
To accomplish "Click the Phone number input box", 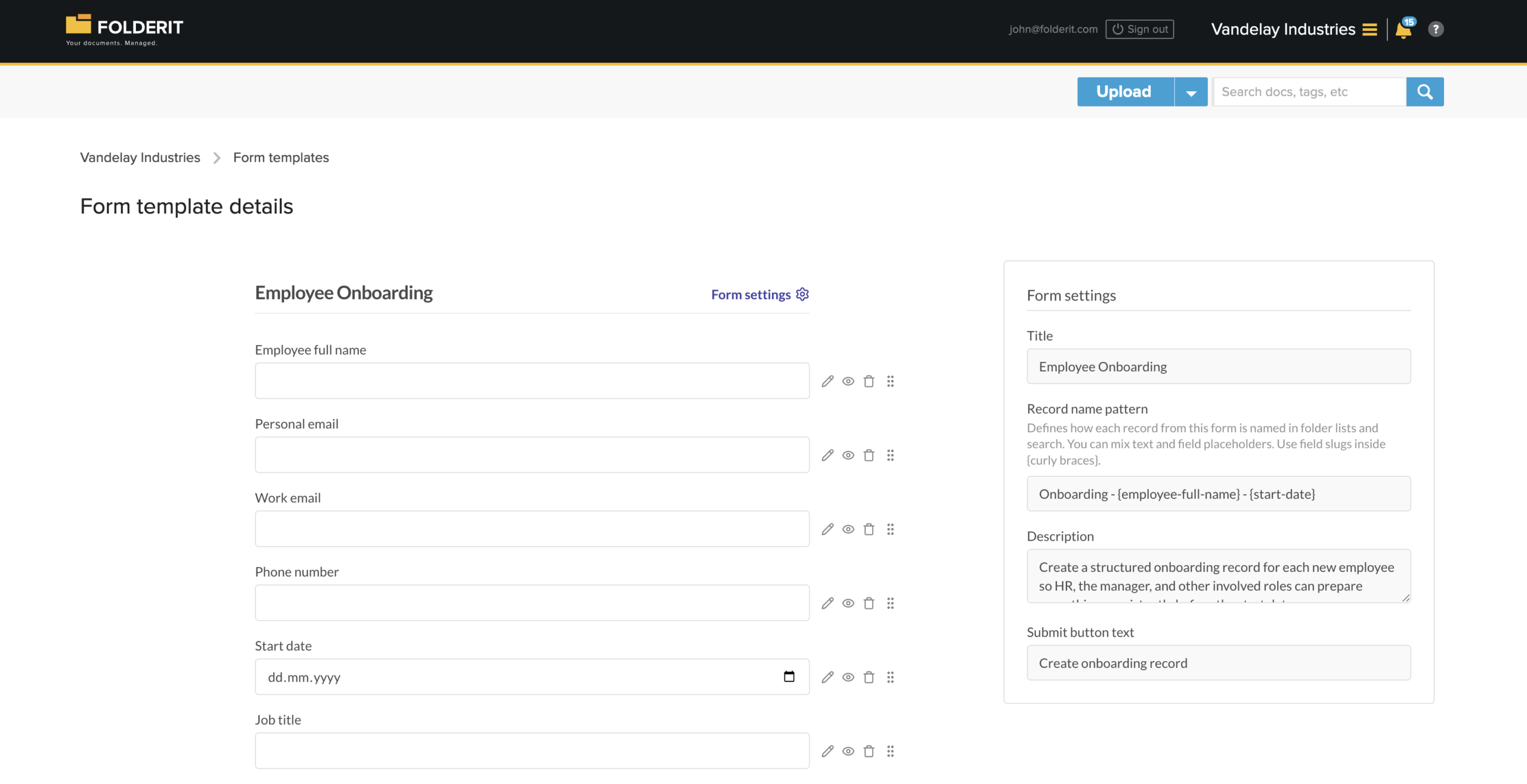I will pos(532,602).
